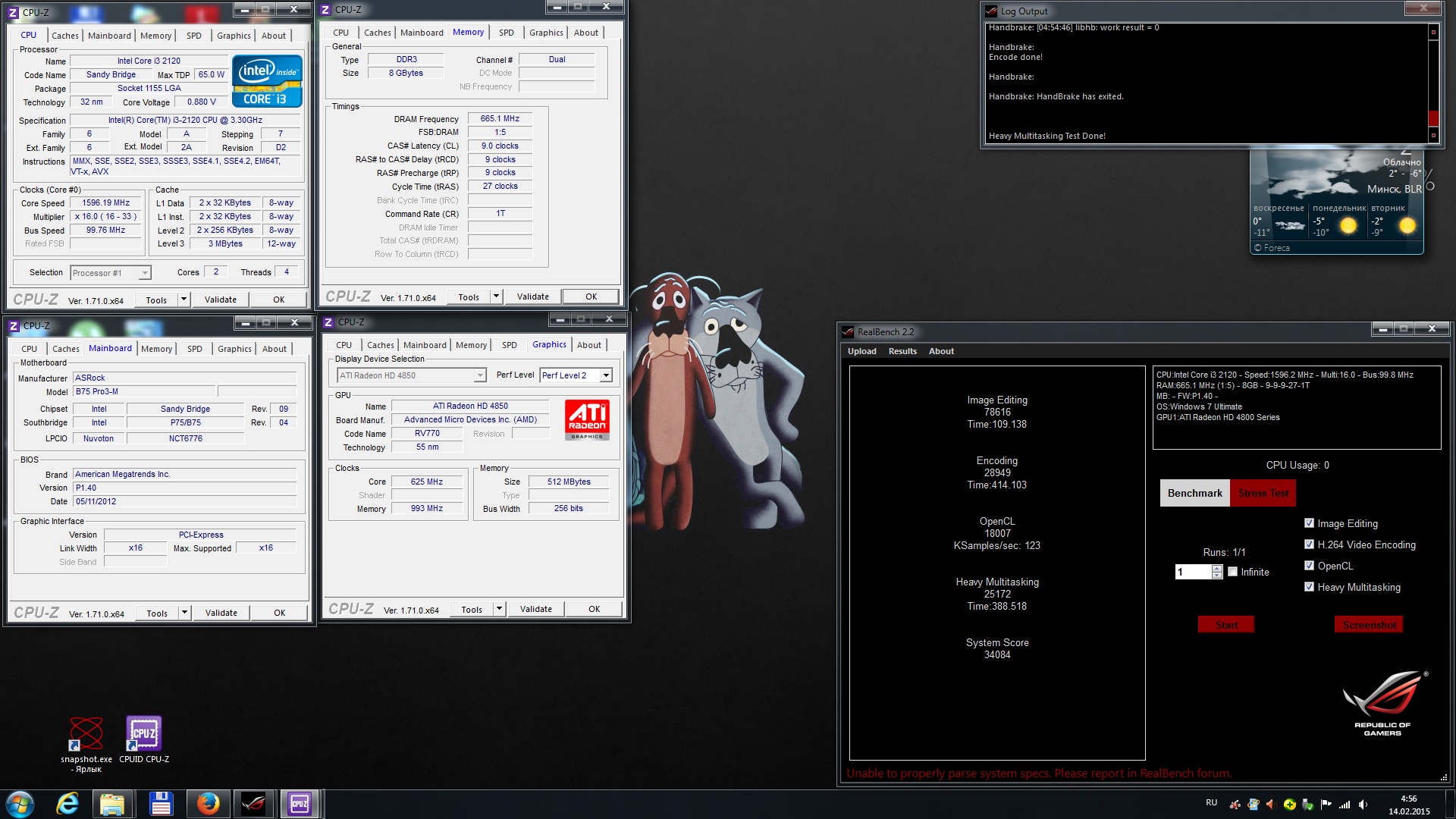Image resolution: width=1456 pixels, height=819 pixels.
Task: Open CPUID CPU-Z desktop shortcut
Action: (x=144, y=739)
